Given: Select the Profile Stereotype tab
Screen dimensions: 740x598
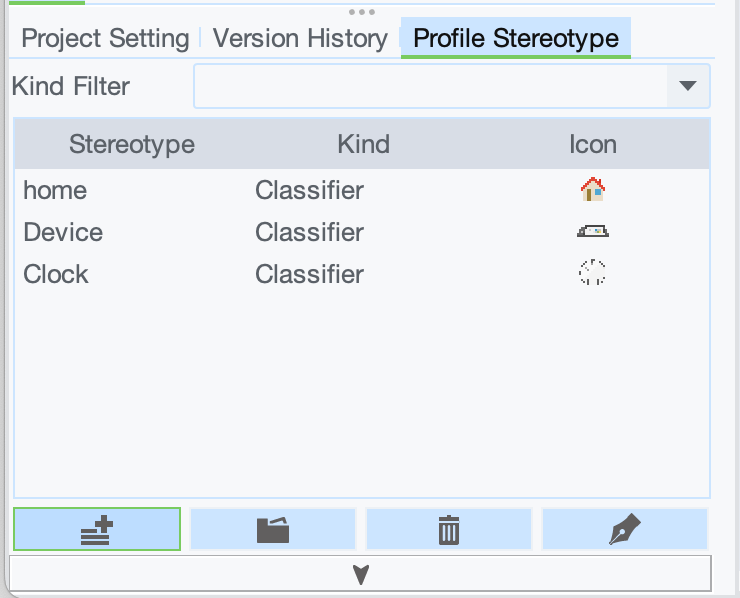Looking at the screenshot, I should tap(516, 39).
